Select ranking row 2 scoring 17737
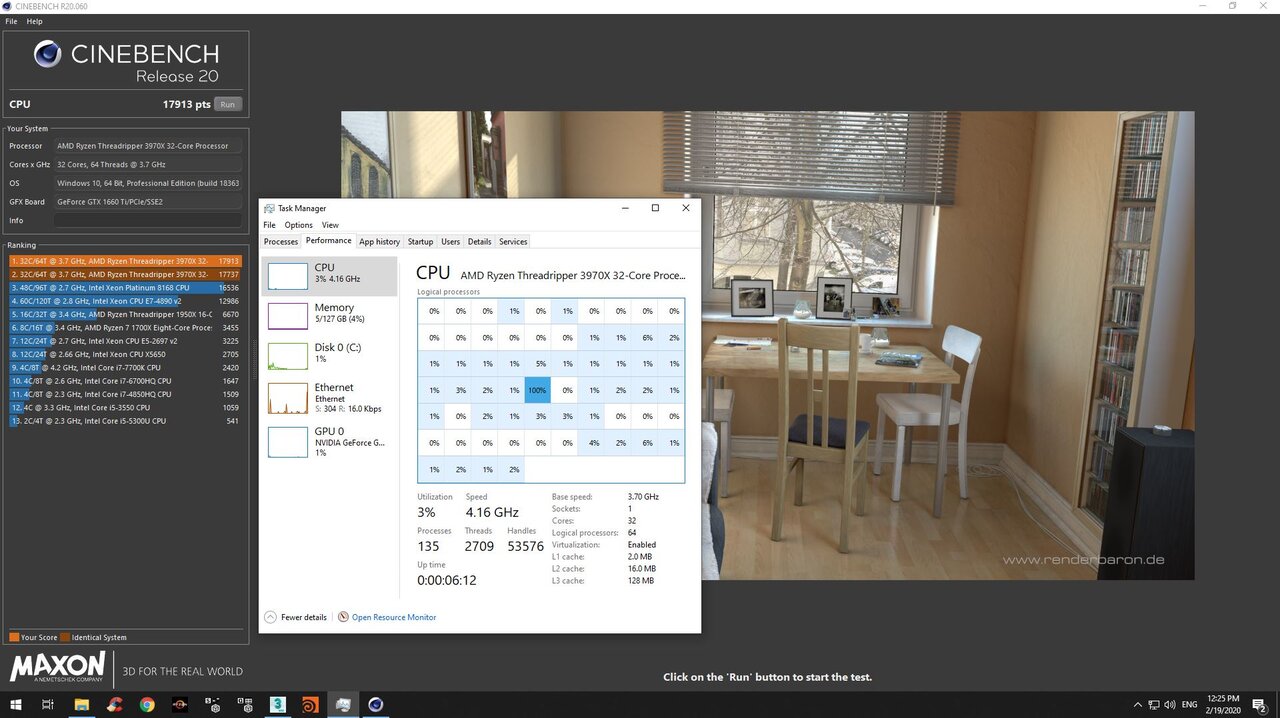The image size is (1280, 718). [x=125, y=274]
